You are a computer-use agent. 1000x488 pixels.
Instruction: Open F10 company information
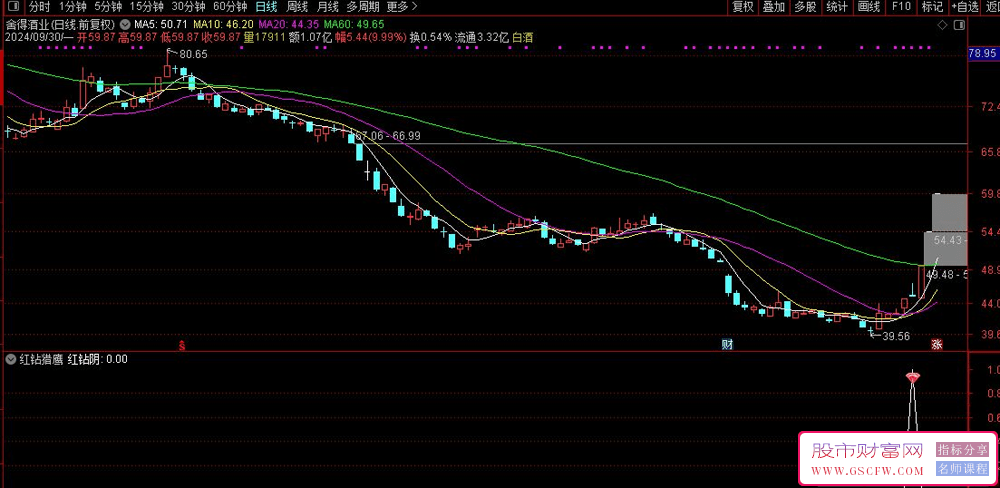(x=901, y=7)
